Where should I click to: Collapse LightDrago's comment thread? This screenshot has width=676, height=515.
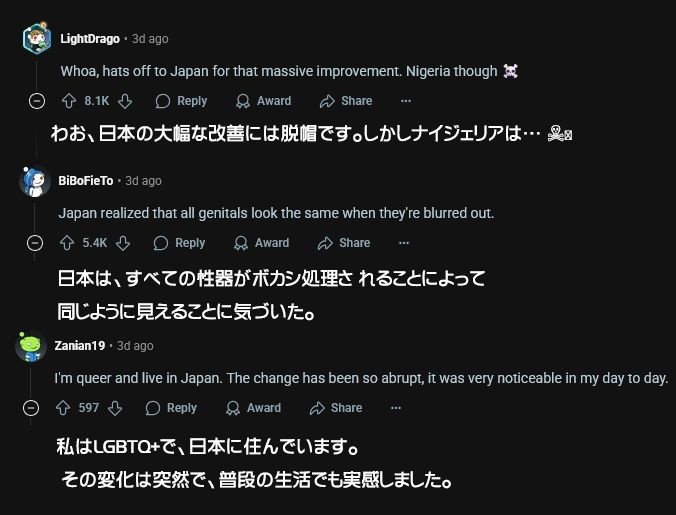(36, 101)
